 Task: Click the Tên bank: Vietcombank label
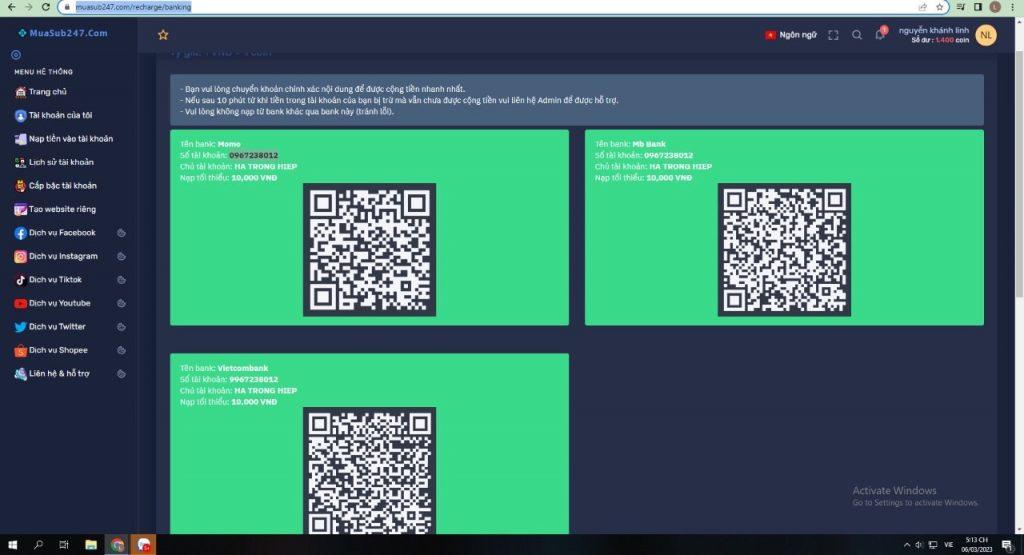pos(224,368)
